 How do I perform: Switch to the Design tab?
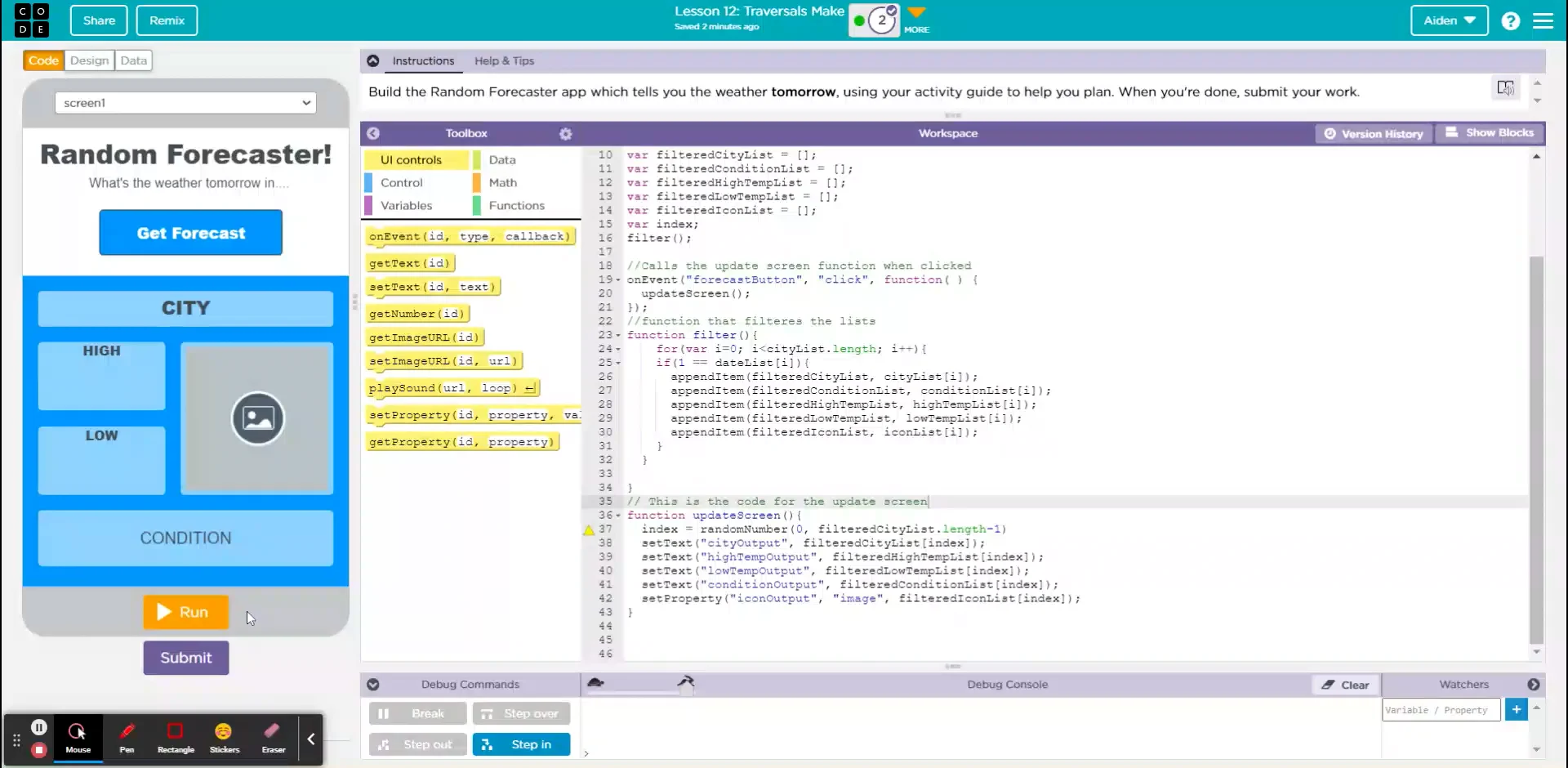point(89,60)
